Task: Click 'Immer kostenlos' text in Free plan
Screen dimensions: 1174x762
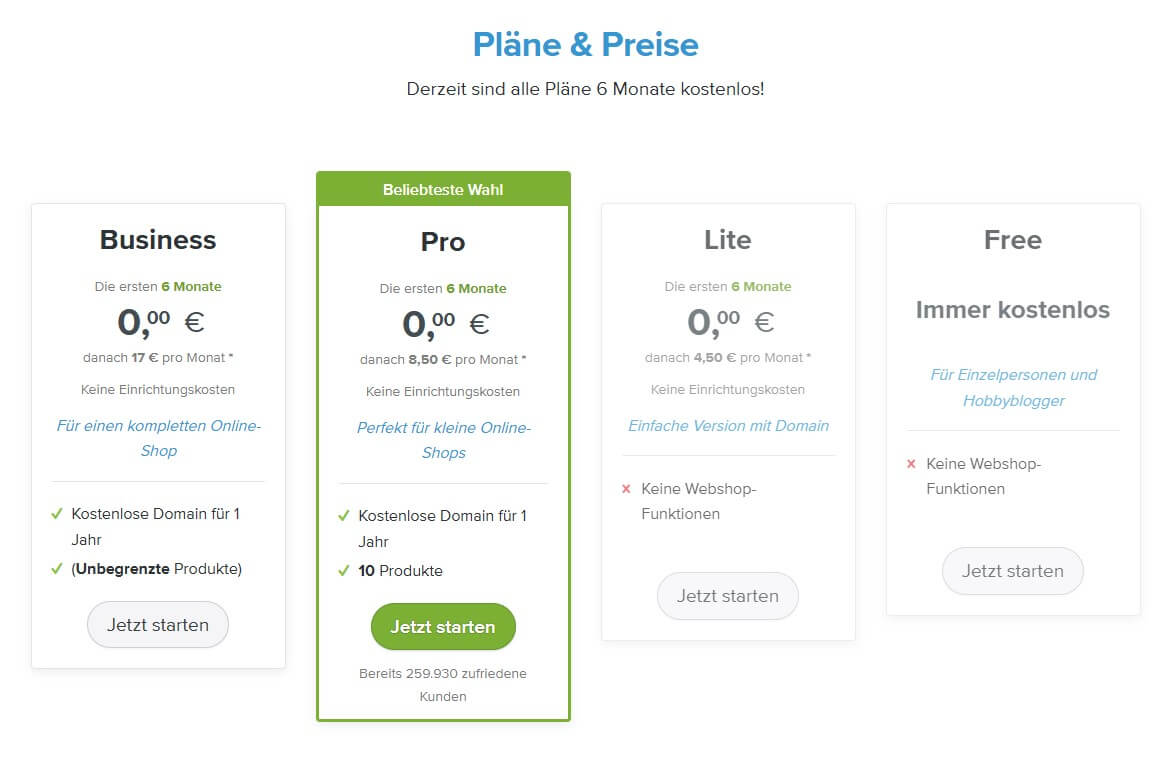Action: click(x=1013, y=310)
